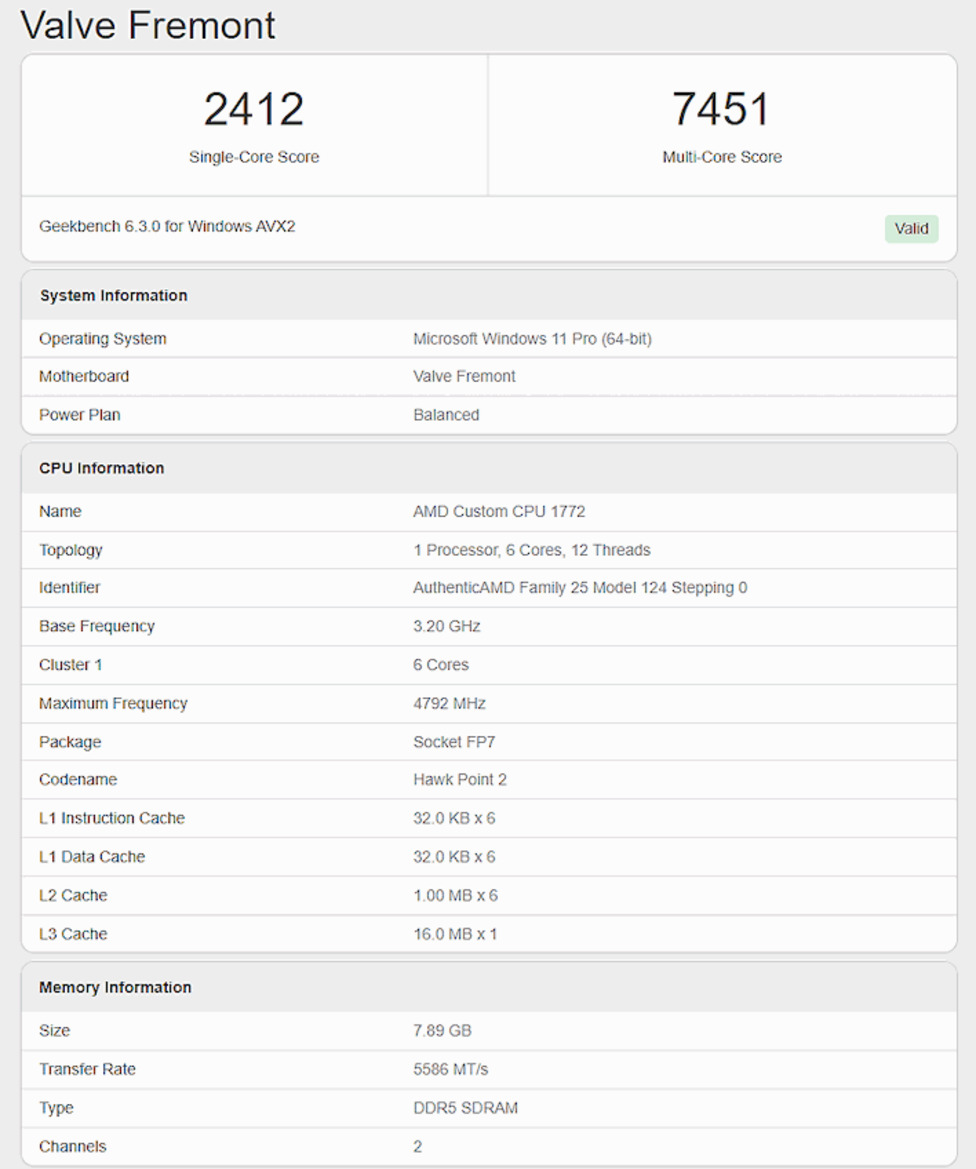The image size is (976, 1169).
Task: Click the Valve Fremont motherboard link
Action: coord(464,376)
